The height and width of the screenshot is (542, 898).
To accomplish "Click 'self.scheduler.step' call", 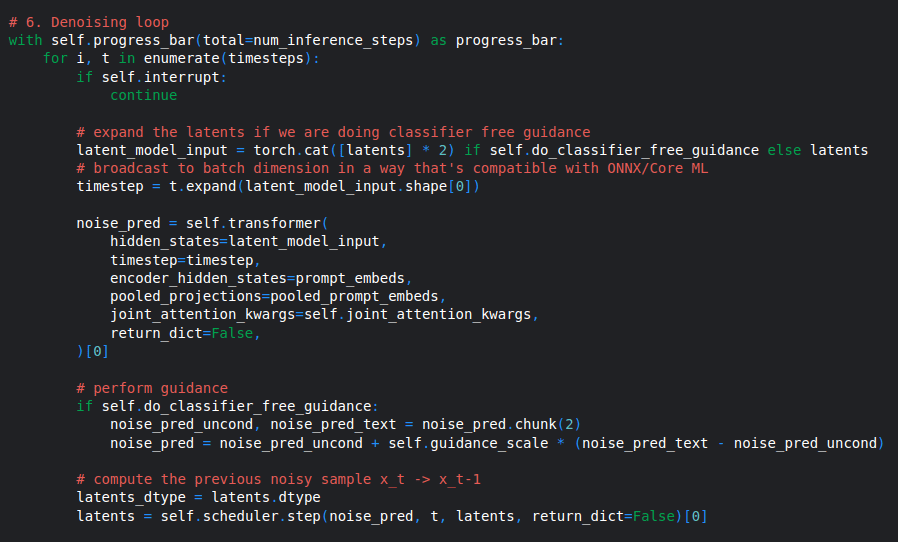I will pos(241,516).
